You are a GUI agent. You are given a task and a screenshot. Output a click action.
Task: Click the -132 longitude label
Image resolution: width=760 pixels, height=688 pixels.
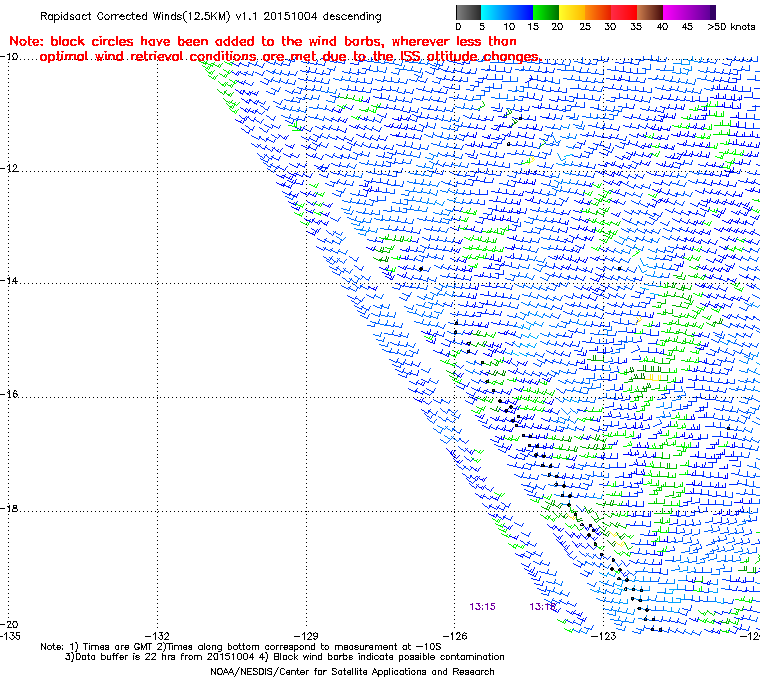point(158,636)
